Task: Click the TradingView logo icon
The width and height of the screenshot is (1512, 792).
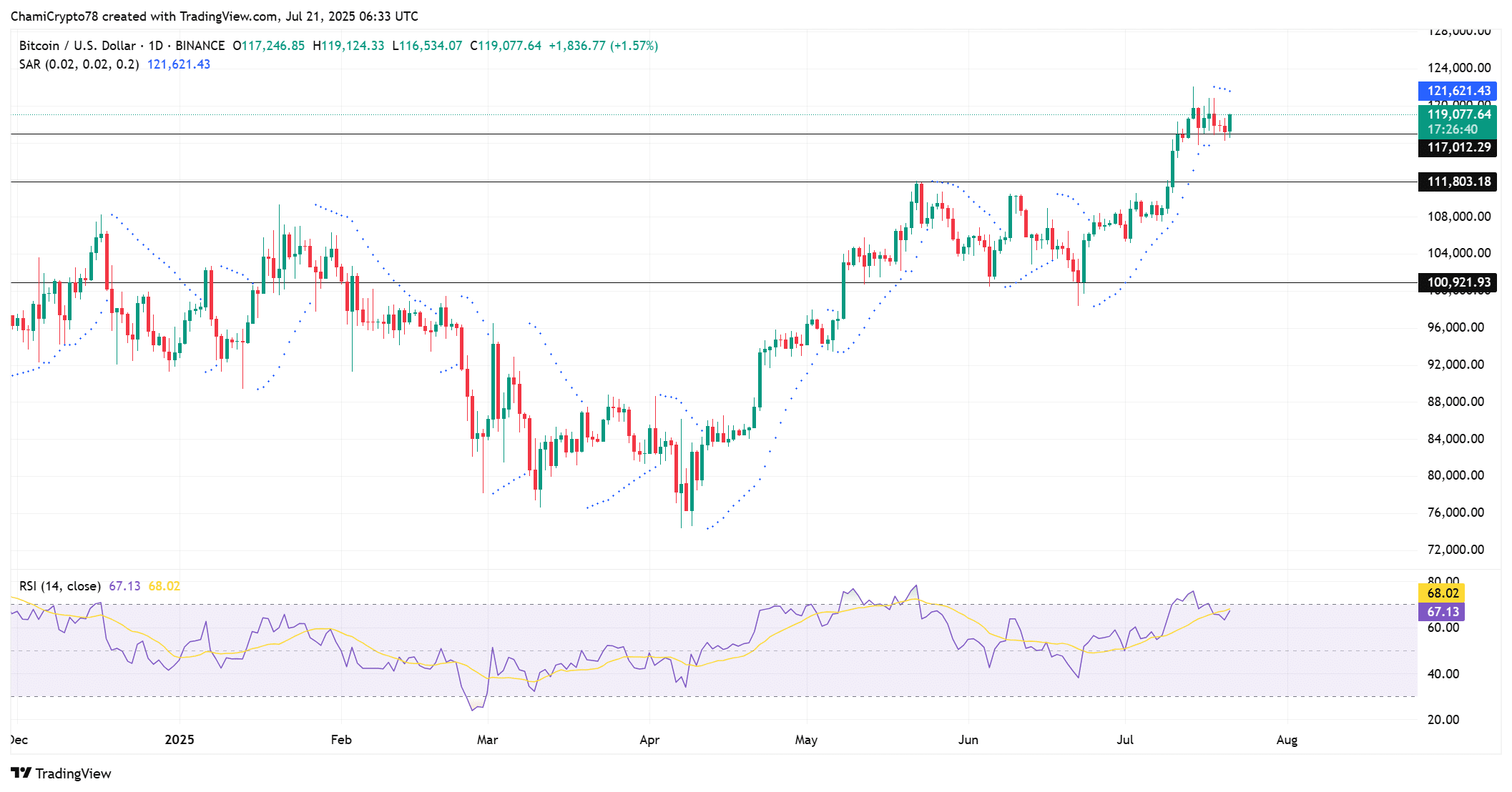Action: click(21, 773)
